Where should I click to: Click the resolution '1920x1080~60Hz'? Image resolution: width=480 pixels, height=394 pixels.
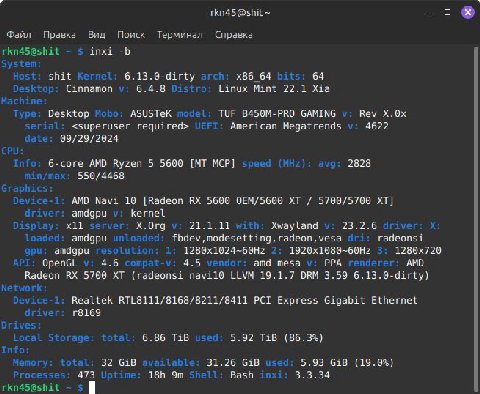click(330, 251)
